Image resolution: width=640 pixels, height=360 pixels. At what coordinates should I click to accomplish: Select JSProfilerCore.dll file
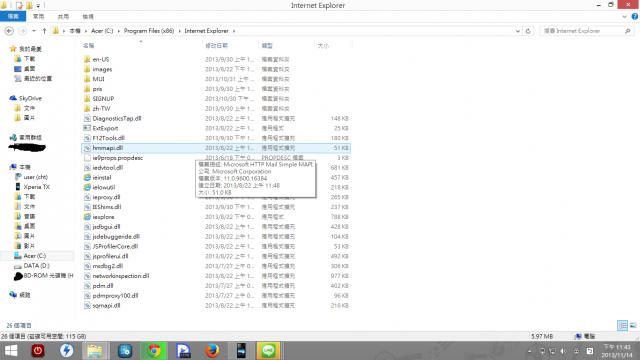tap(115, 246)
